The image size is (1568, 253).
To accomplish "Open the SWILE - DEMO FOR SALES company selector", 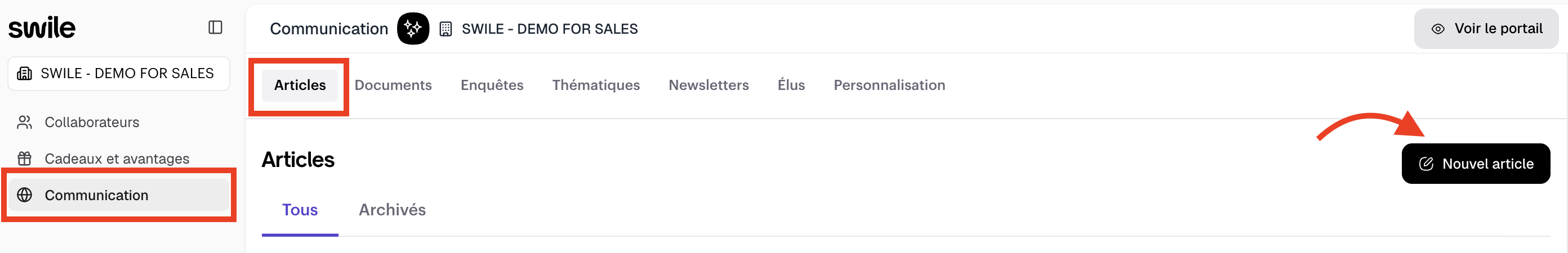I will coord(119,74).
